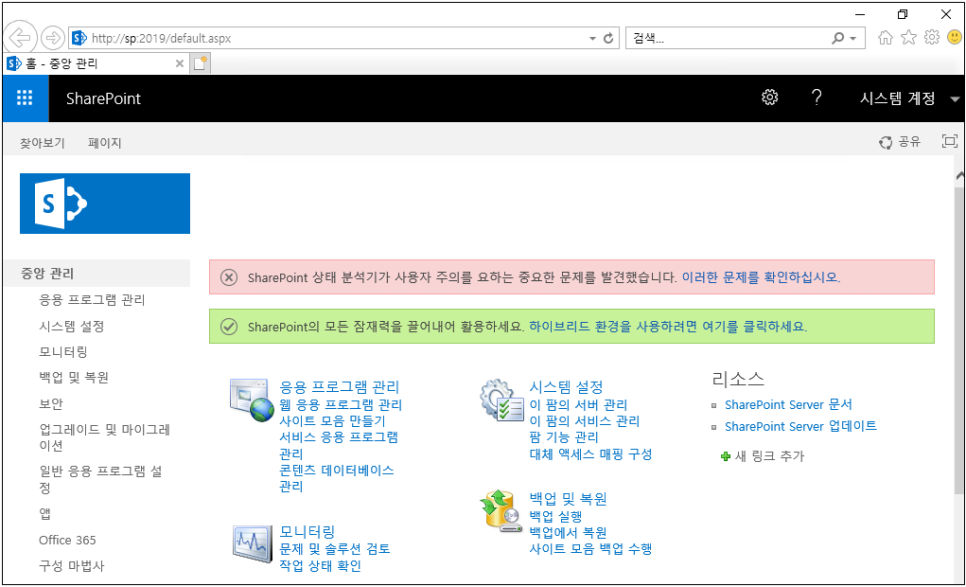Select 모니터링 in left navigation
The image size is (966, 587).
coord(63,352)
